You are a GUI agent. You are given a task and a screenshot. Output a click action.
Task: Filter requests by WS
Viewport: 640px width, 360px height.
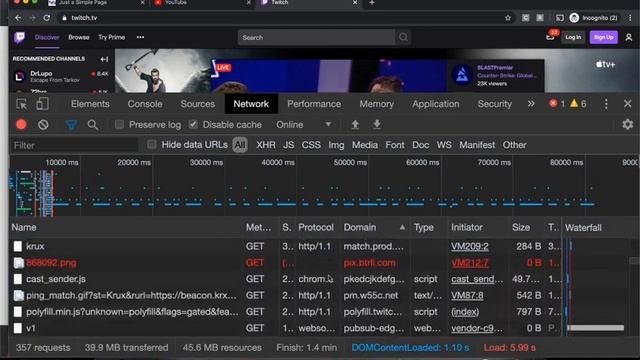pyautogui.click(x=444, y=145)
